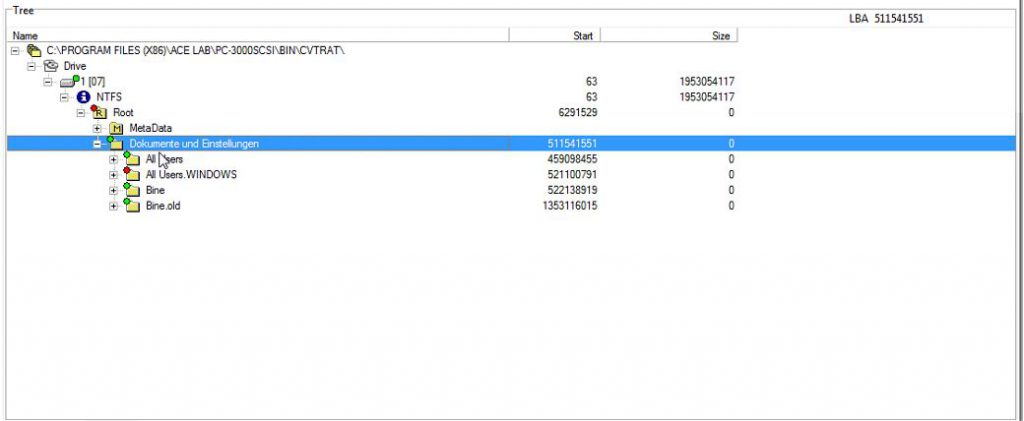This screenshot has width=1024, height=421.
Task: Click the MetaData folder icon
Action: point(116,129)
